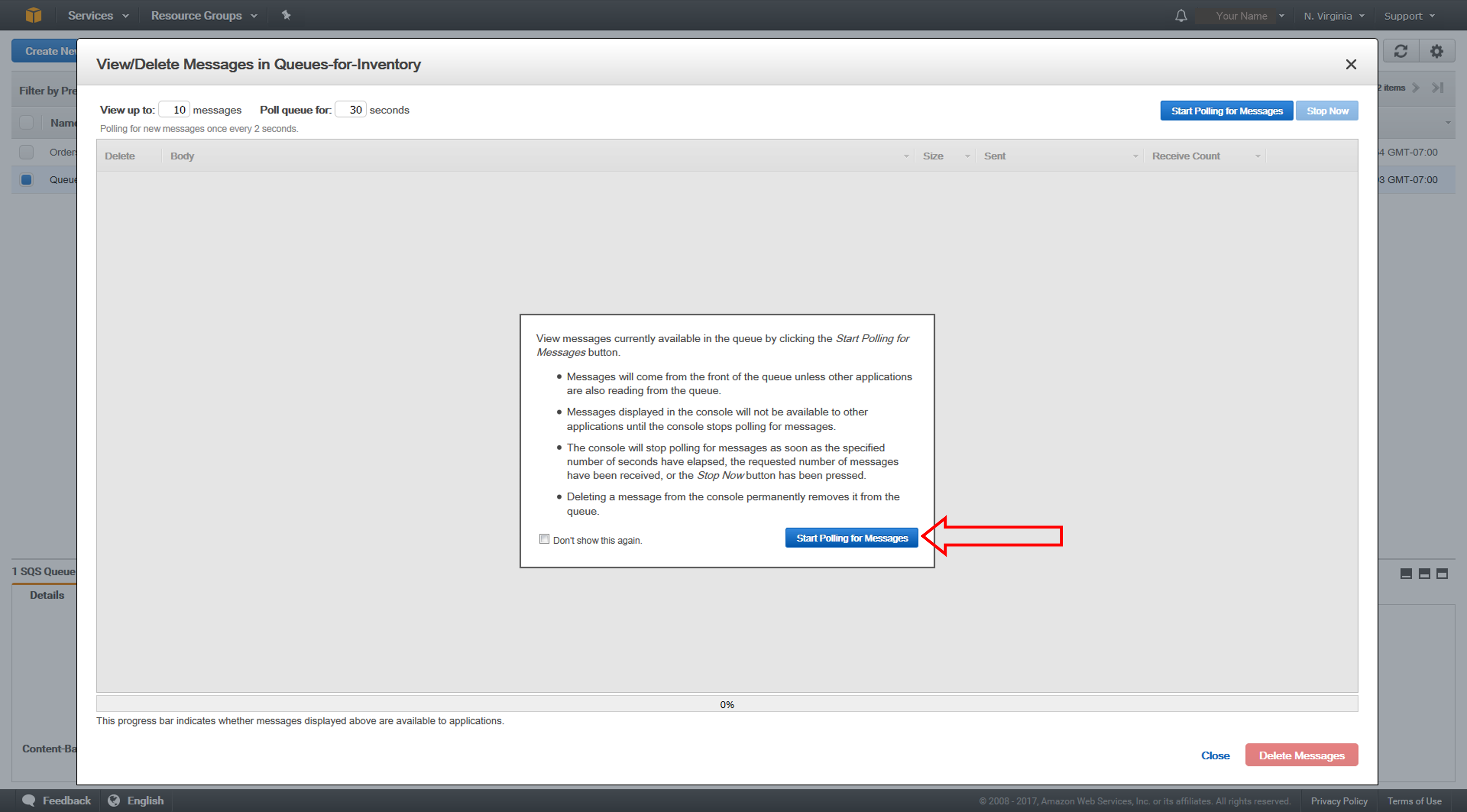Toggle the Don't show this again checkbox
This screenshot has width=1467, height=812.
coord(543,539)
